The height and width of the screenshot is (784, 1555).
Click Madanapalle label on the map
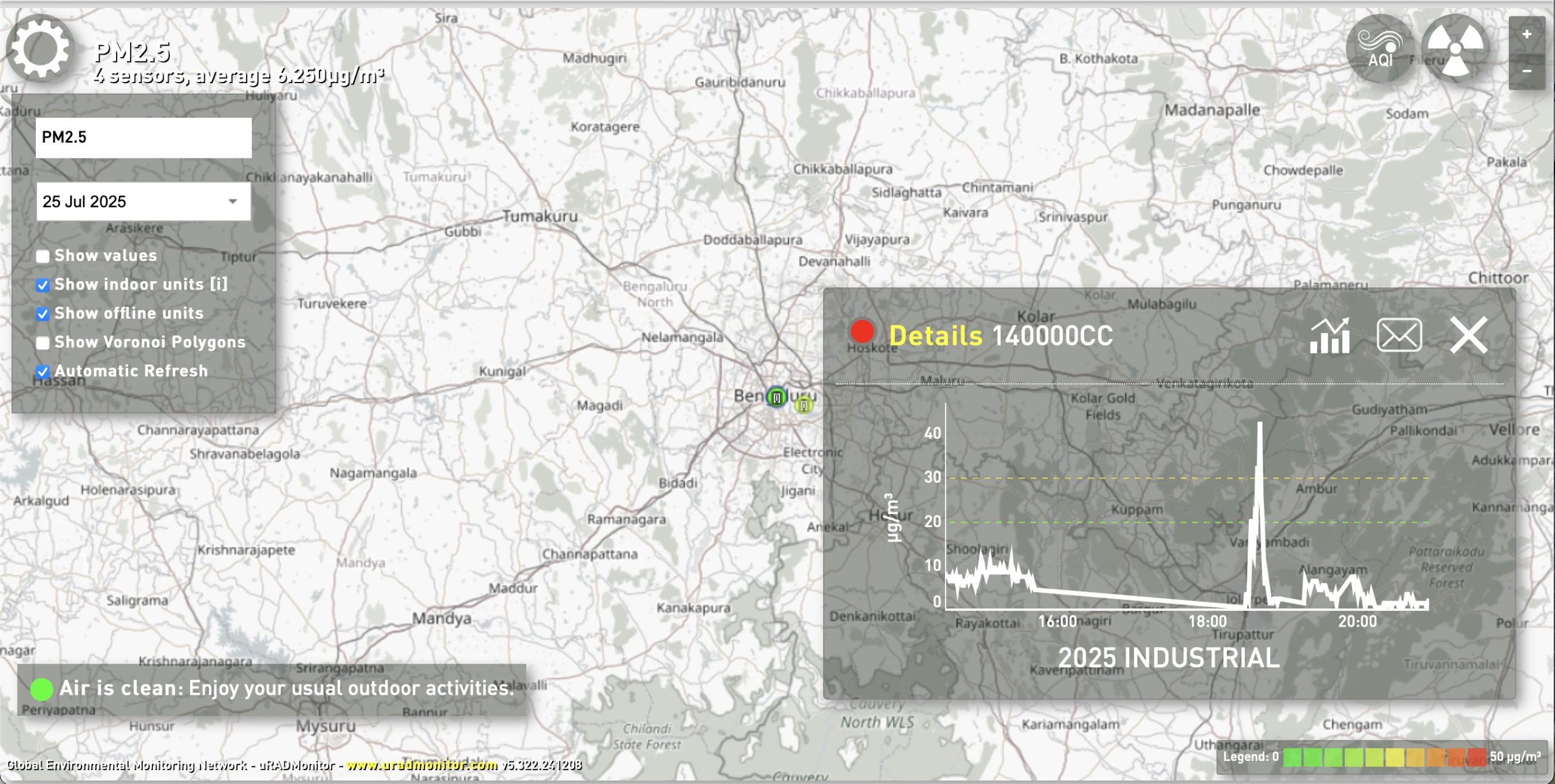[x=1212, y=111]
